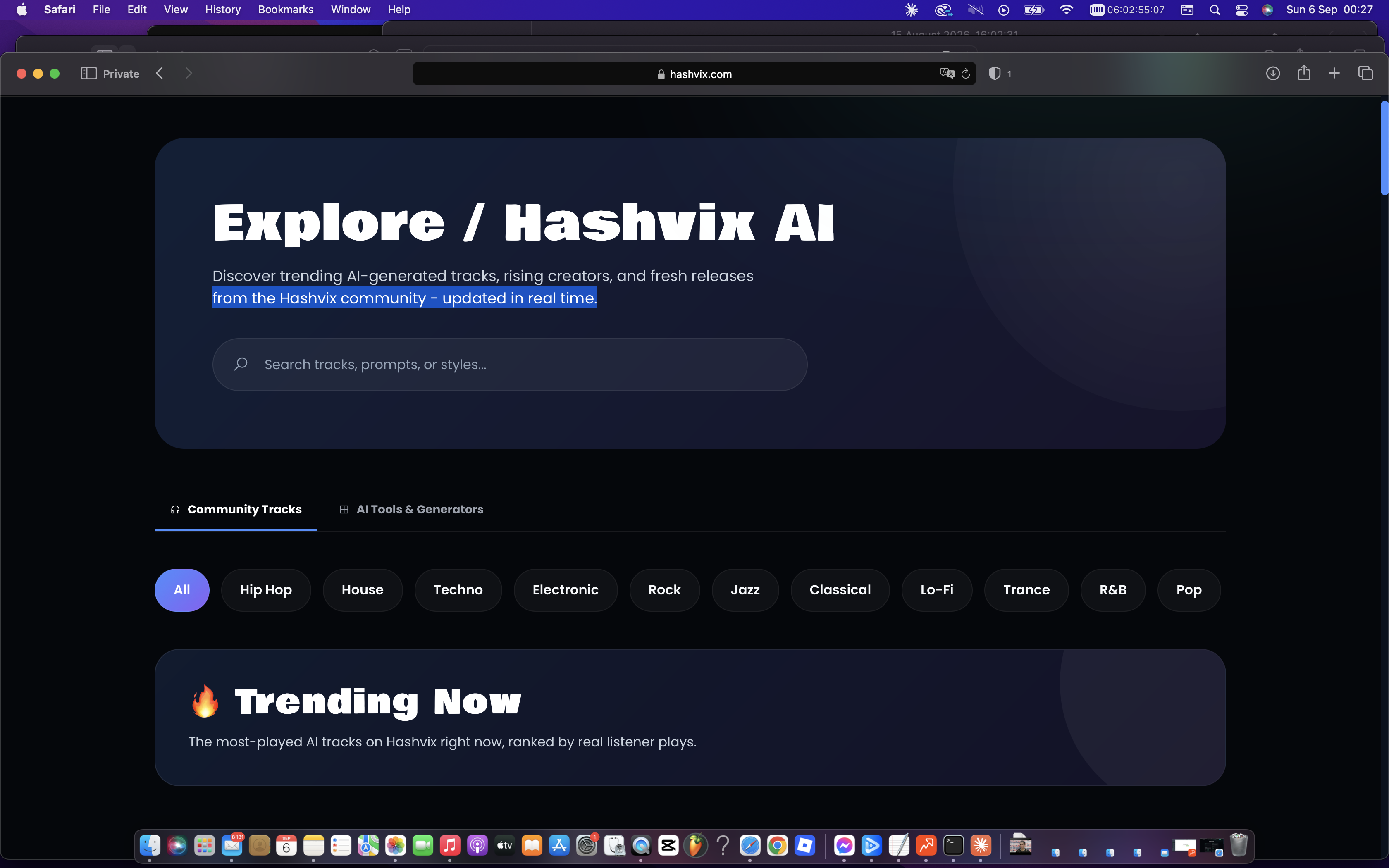Viewport: 1389px width, 868px height.
Task: Filter by Electronic genre
Action: point(566,590)
